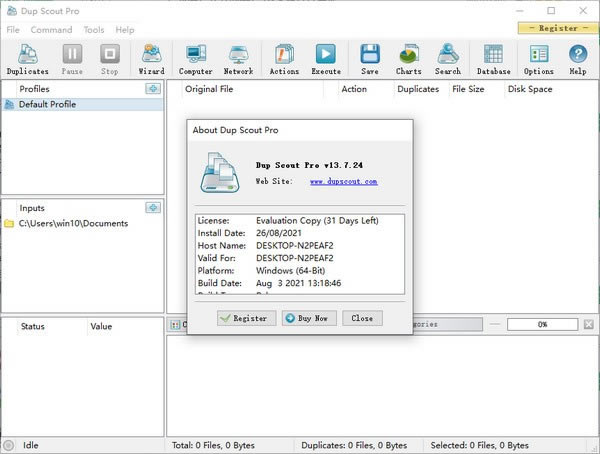The width and height of the screenshot is (600, 454).
Task: Click the Install Date 26/08/2021 row
Action: (x=300, y=233)
